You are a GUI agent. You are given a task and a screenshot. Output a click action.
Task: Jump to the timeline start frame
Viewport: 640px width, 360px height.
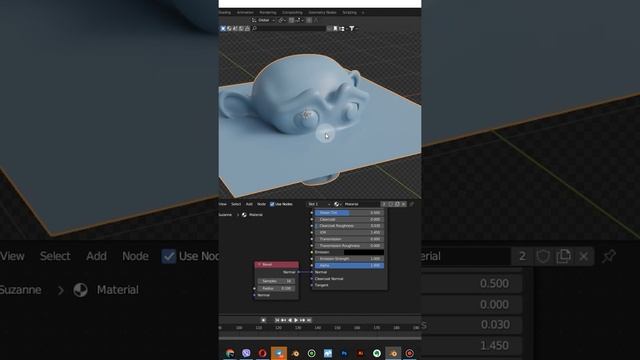tap(277, 320)
